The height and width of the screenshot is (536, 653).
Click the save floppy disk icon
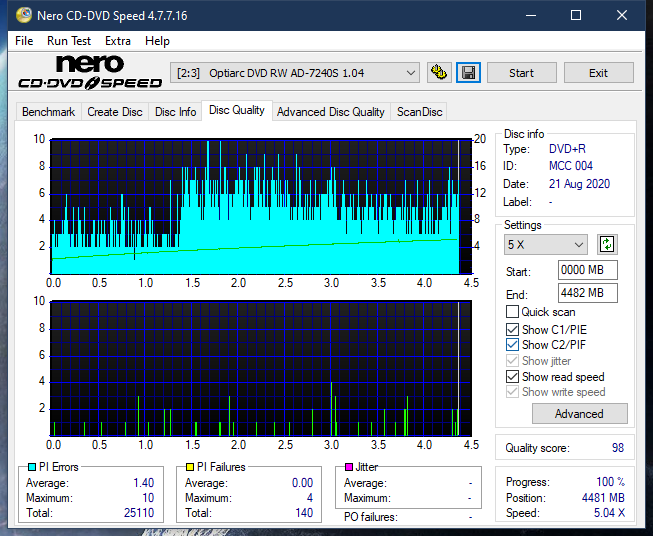point(469,73)
